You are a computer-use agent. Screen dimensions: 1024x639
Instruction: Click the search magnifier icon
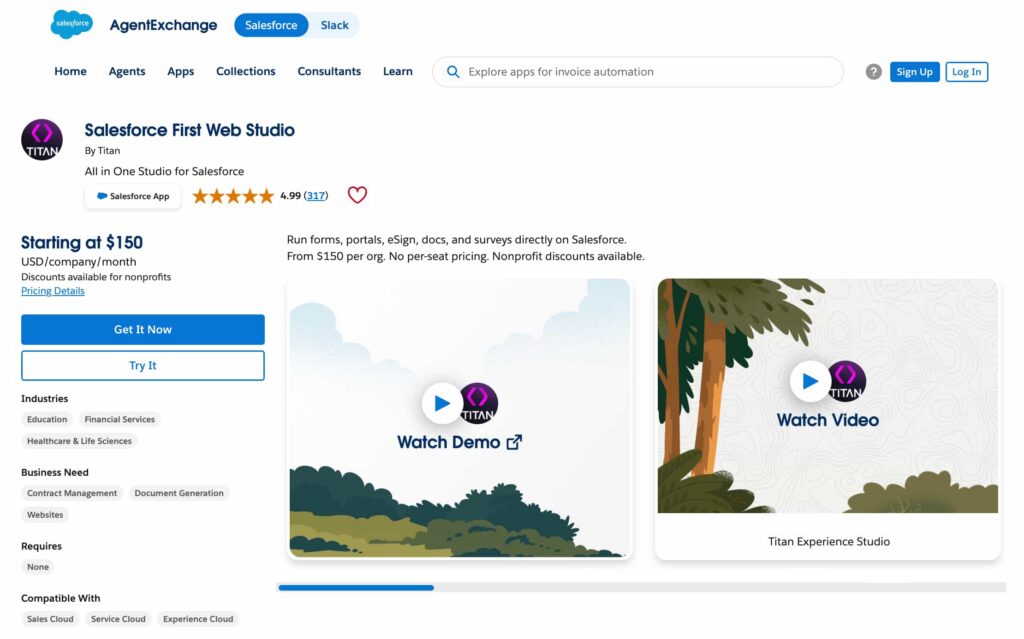[x=453, y=72]
